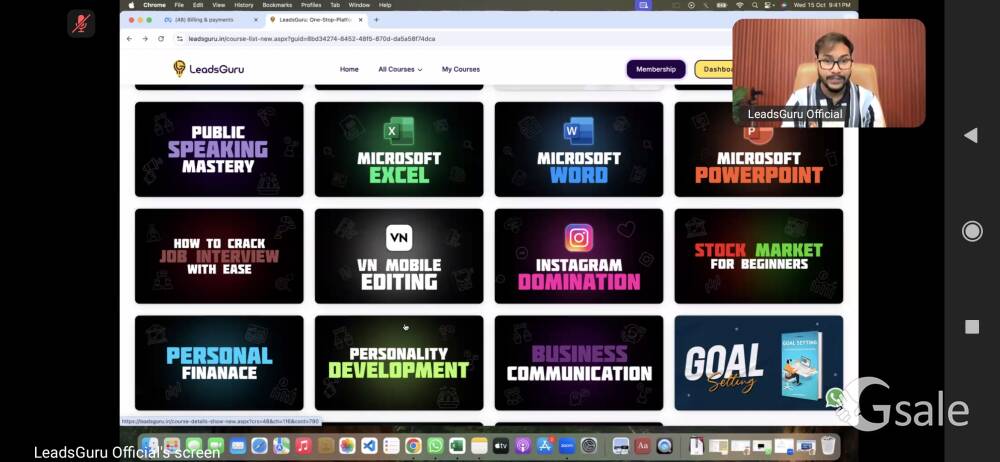Screen dimensions: 1000x462
Task: Open the Bookmarks menu in menu bar
Action: pos(277,5)
